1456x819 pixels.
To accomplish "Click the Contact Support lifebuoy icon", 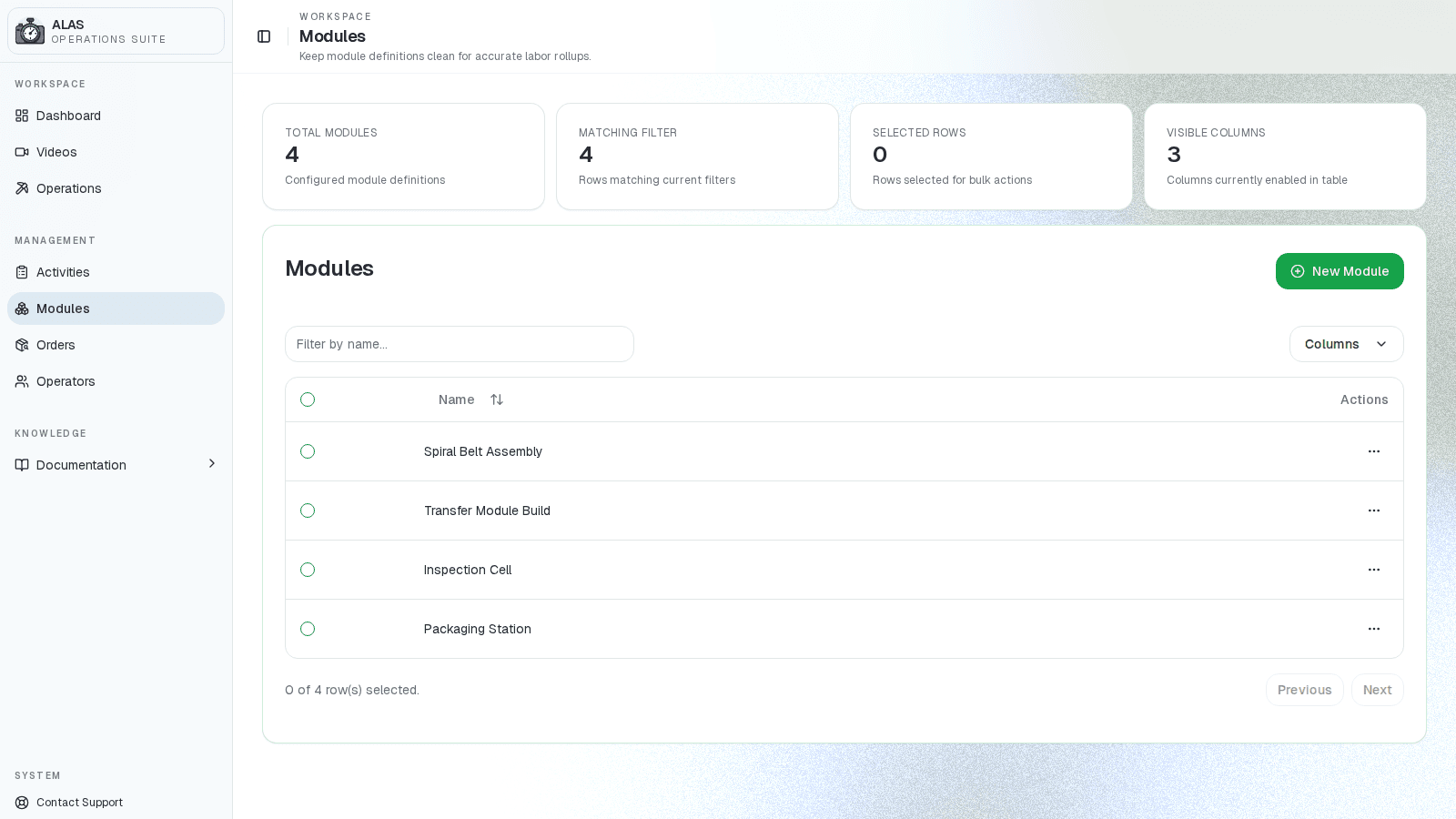I will pos(22,803).
